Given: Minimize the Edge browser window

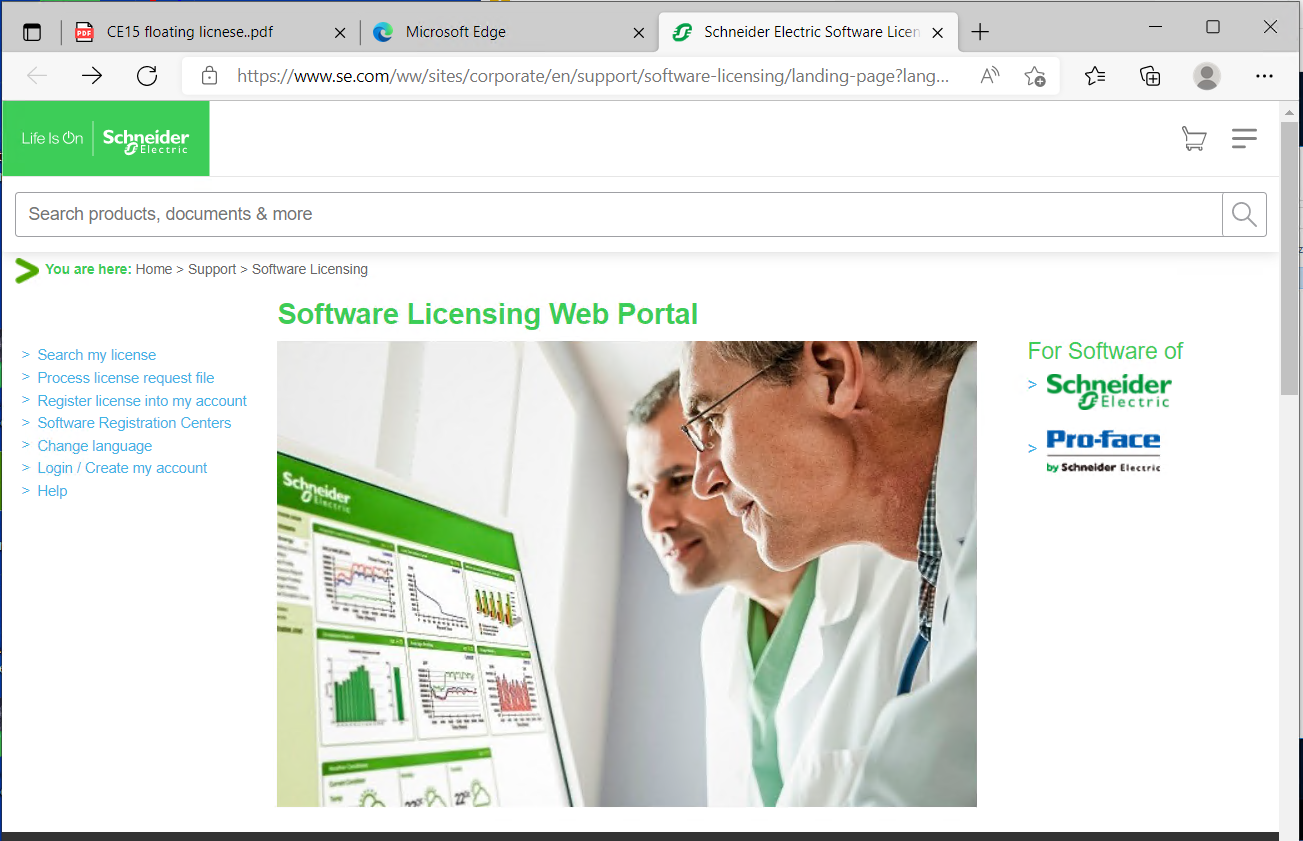Looking at the screenshot, I should tap(1155, 28).
